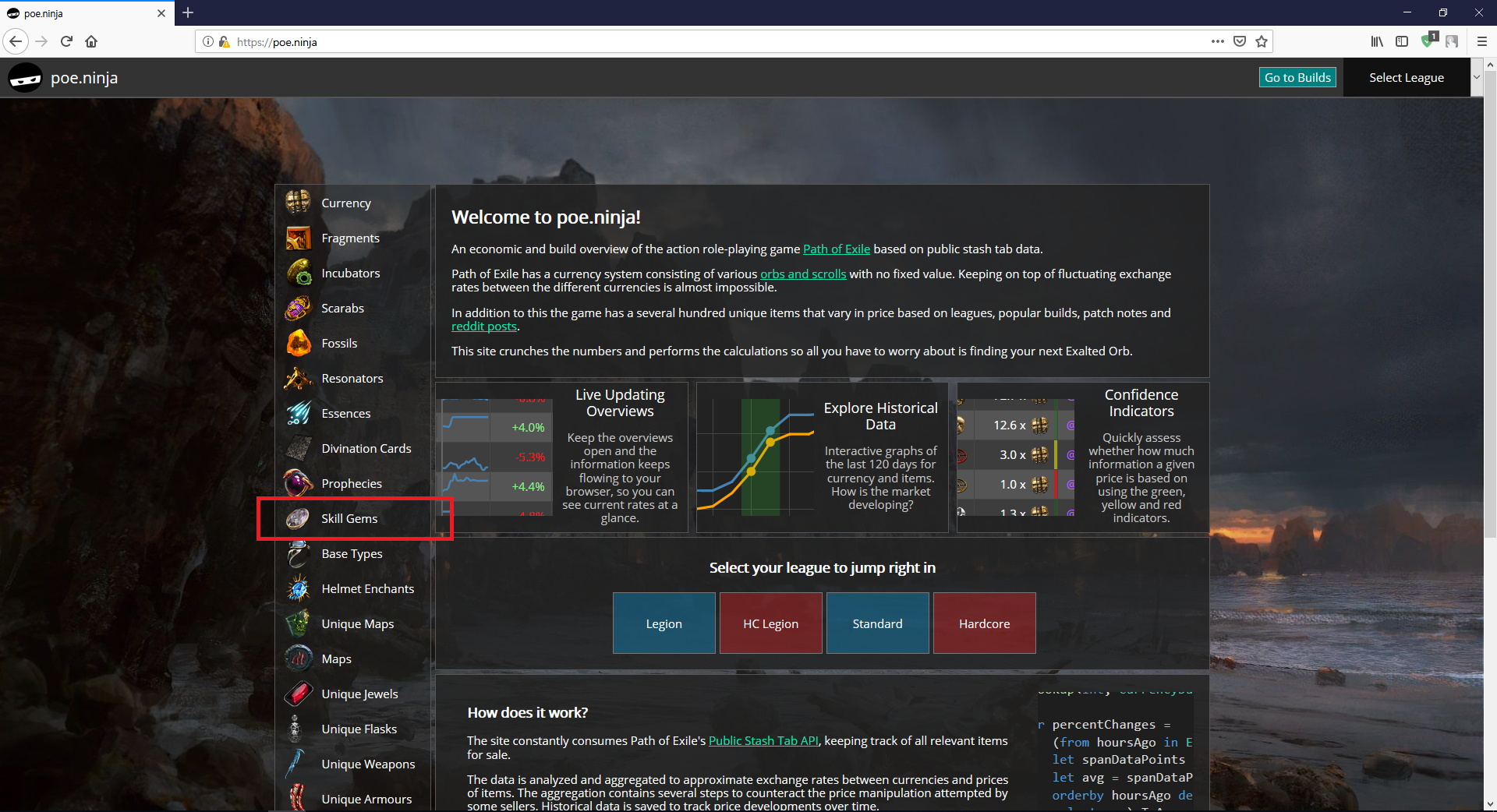Image resolution: width=1497 pixels, height=812 pixels.
Task: Click the Go to Builds button
Action: point(1297,77)
